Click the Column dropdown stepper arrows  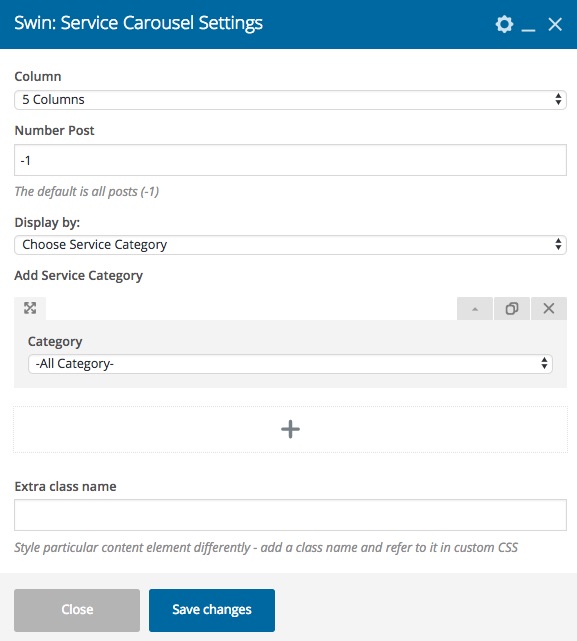click(558, 99)
